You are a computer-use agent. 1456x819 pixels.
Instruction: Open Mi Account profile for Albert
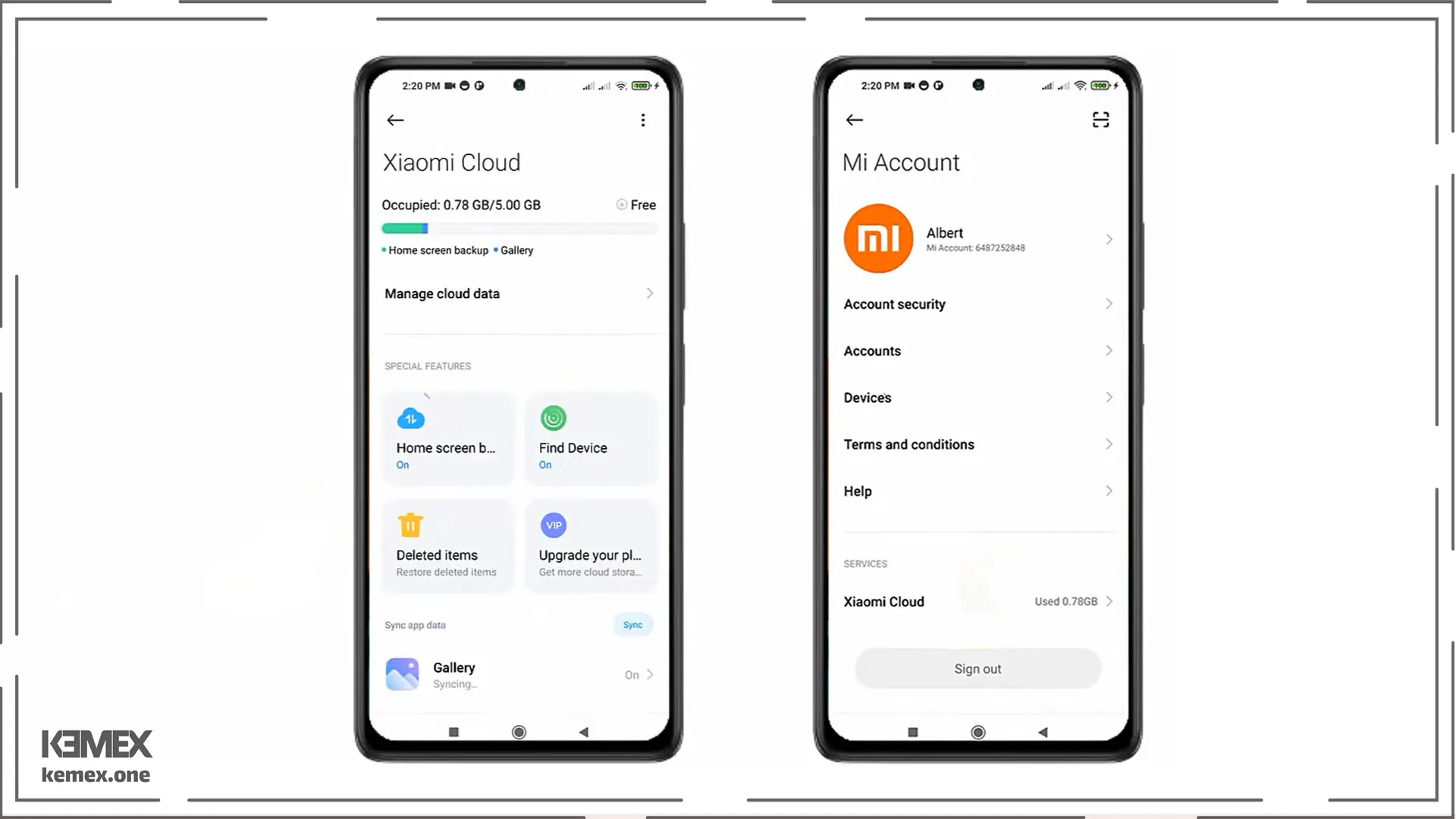point(978,238)
